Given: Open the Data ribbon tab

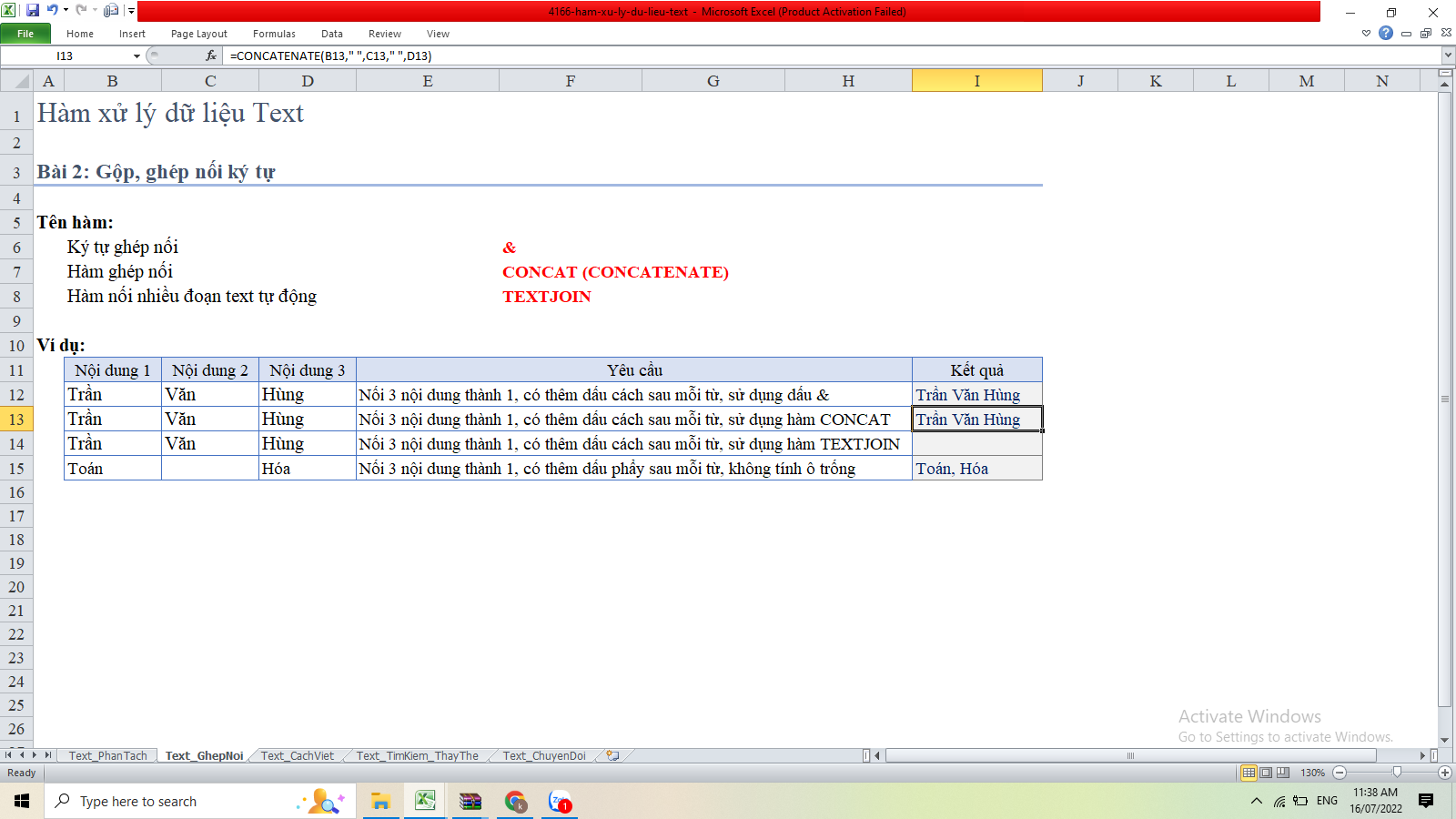Looking at the screenshot, I should tap(332, 34).
